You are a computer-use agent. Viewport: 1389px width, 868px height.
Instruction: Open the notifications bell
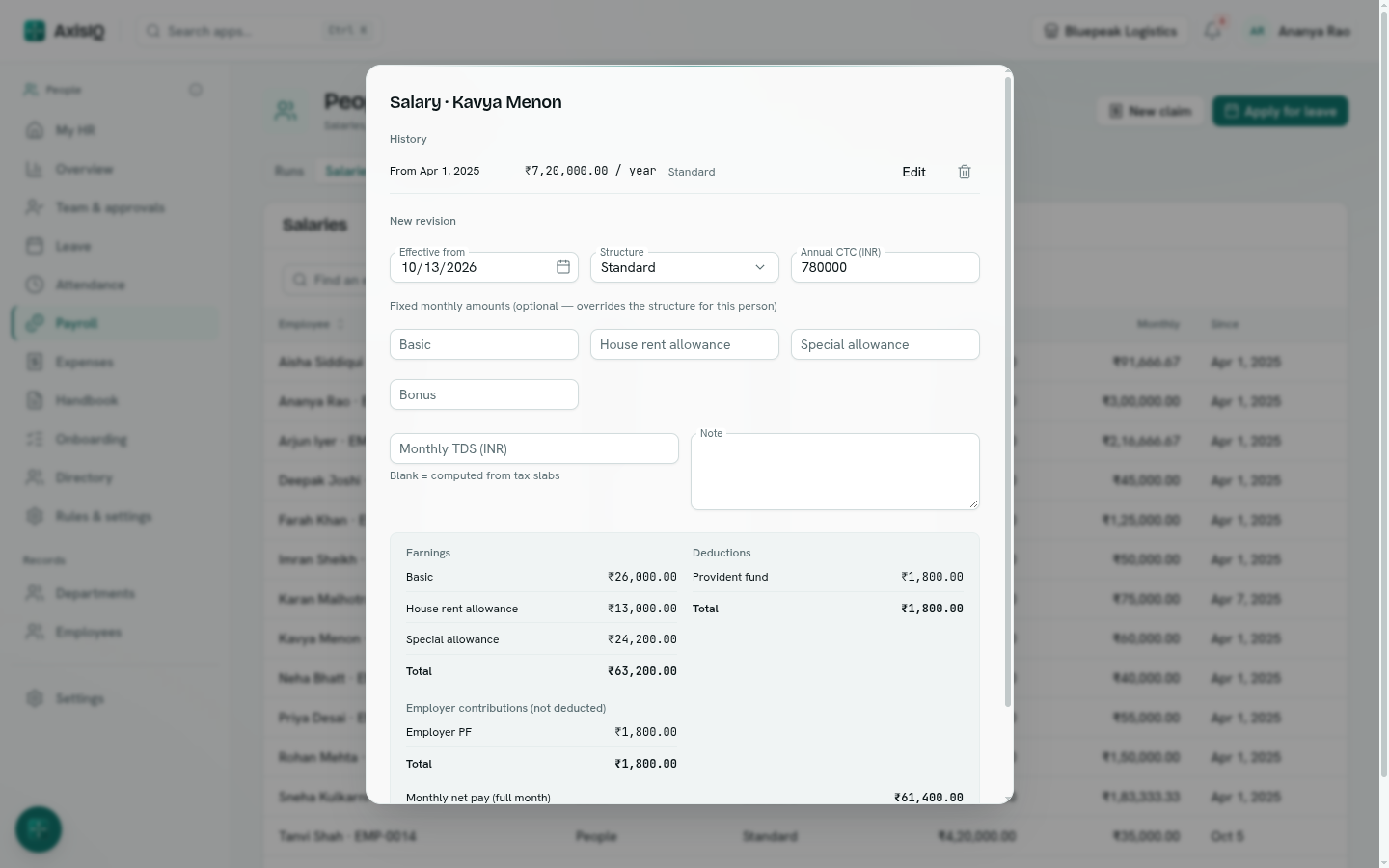[x=1212, y=31]
